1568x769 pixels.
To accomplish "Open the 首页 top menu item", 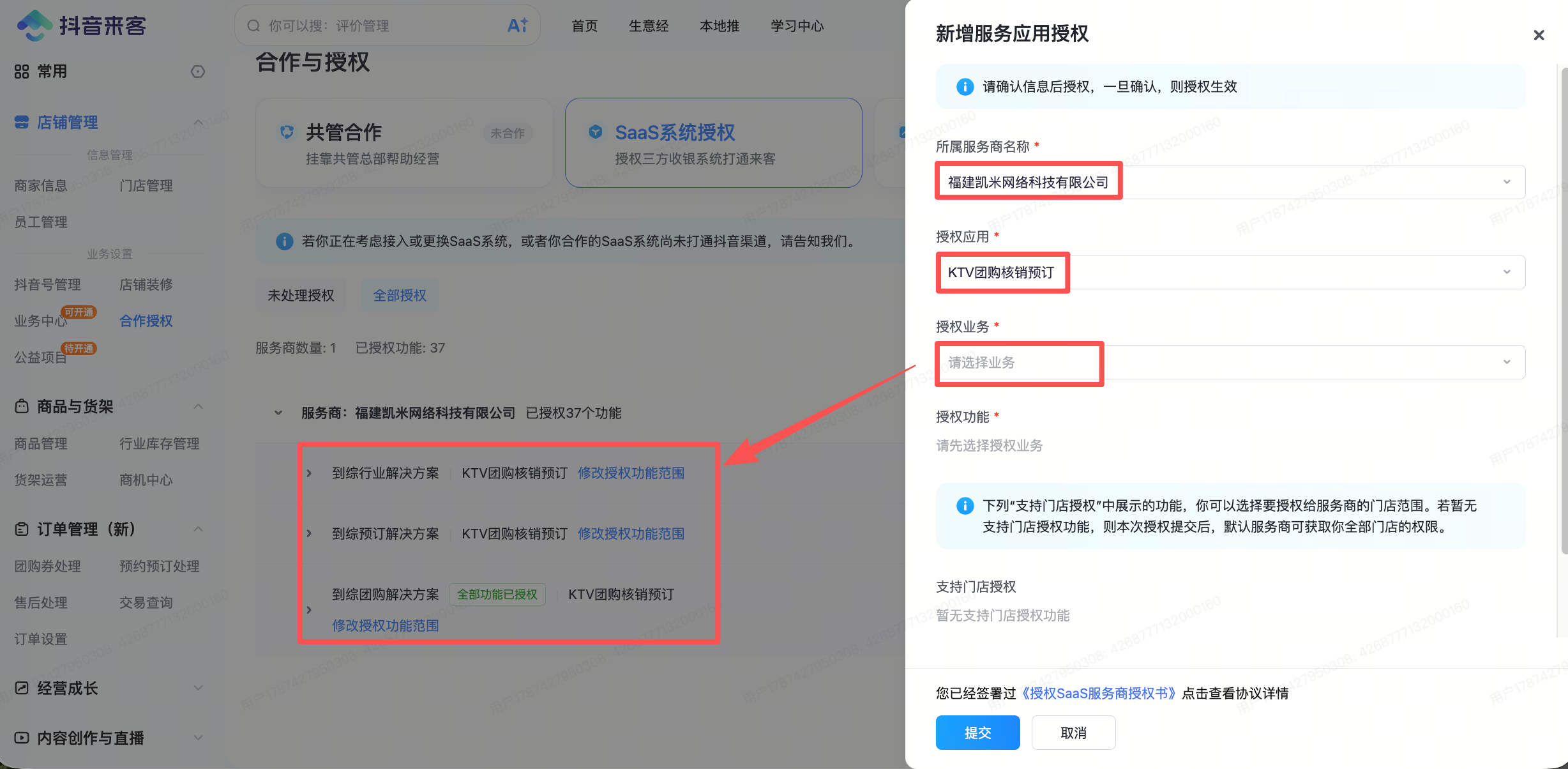I will (x=584, y=26).
